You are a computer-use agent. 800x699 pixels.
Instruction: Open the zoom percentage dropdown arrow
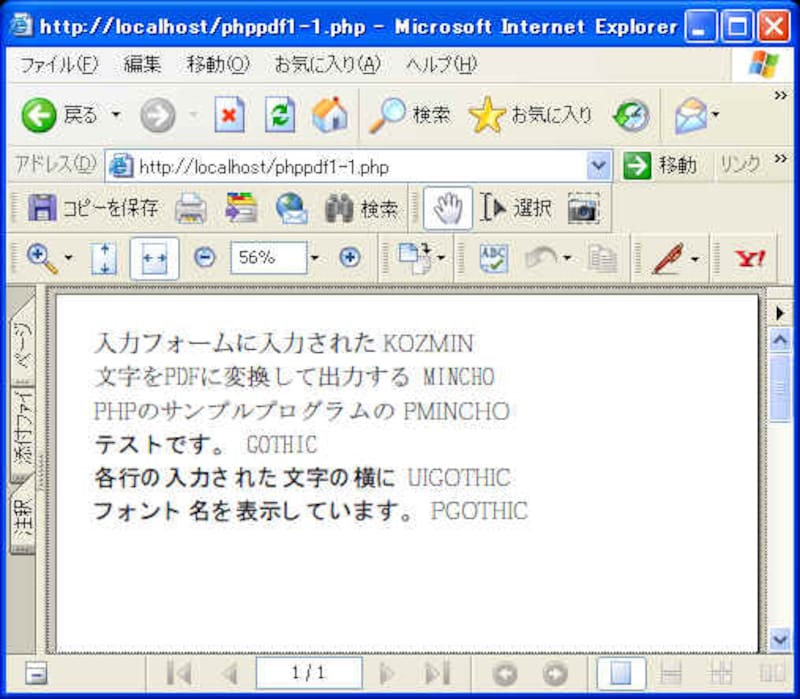pos(315,258)
